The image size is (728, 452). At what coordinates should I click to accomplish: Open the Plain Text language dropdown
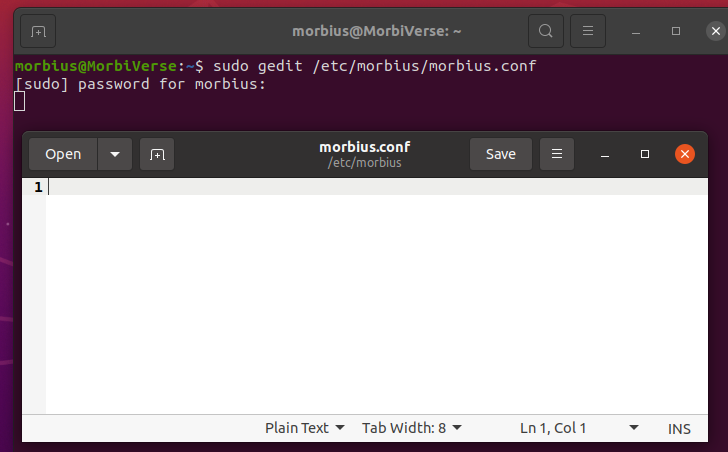pos(305,427)
